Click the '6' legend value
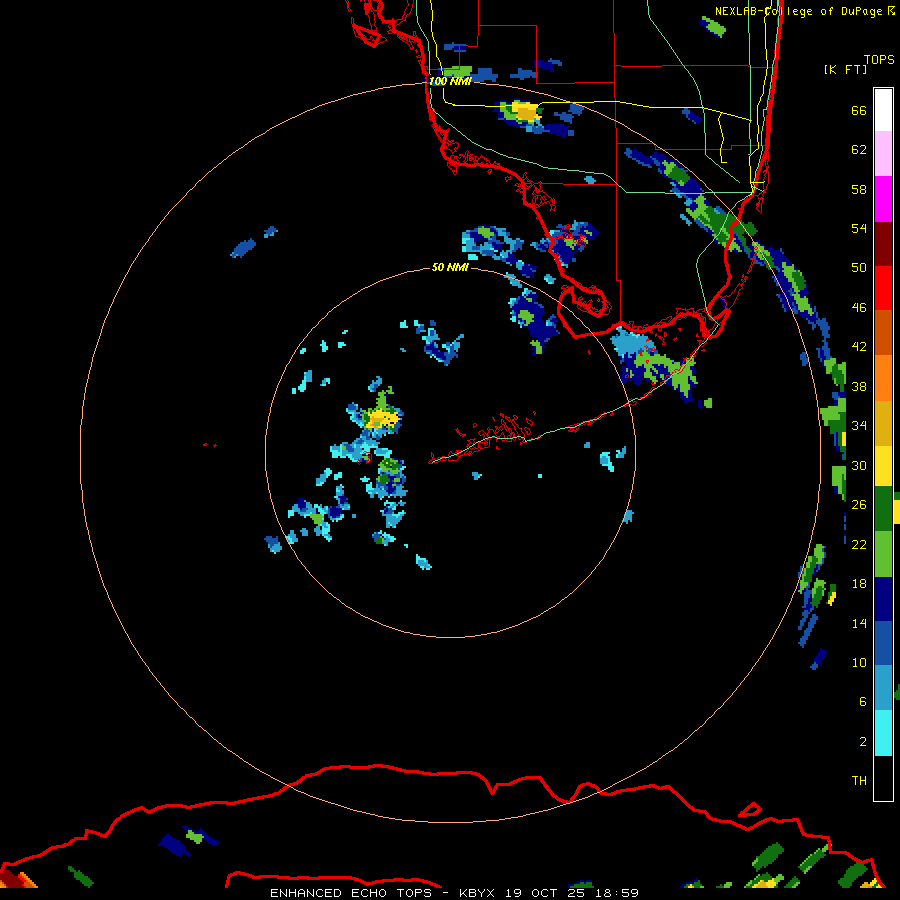 tap(862, 703)
